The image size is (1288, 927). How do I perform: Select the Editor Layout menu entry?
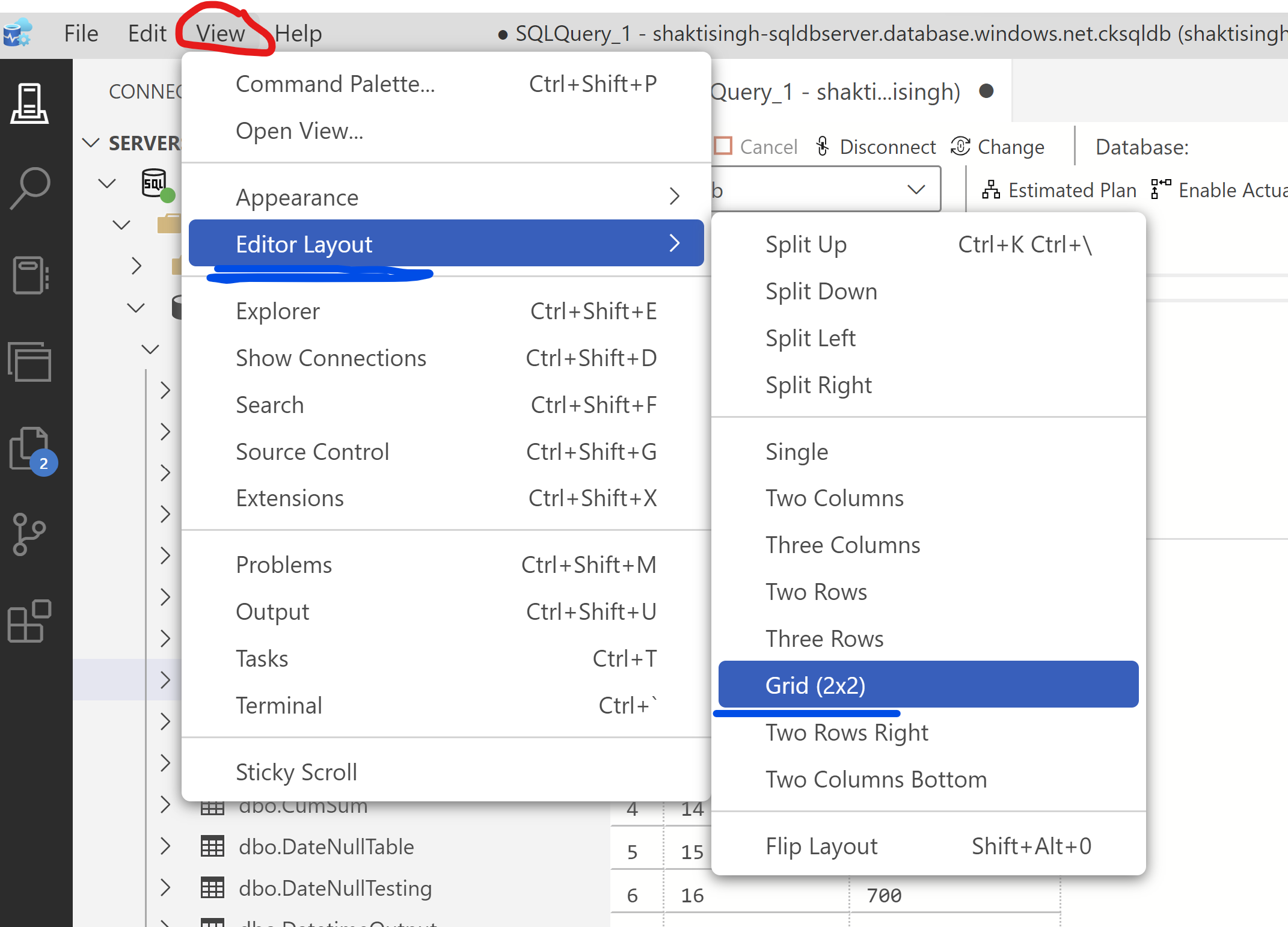point(446,243)
